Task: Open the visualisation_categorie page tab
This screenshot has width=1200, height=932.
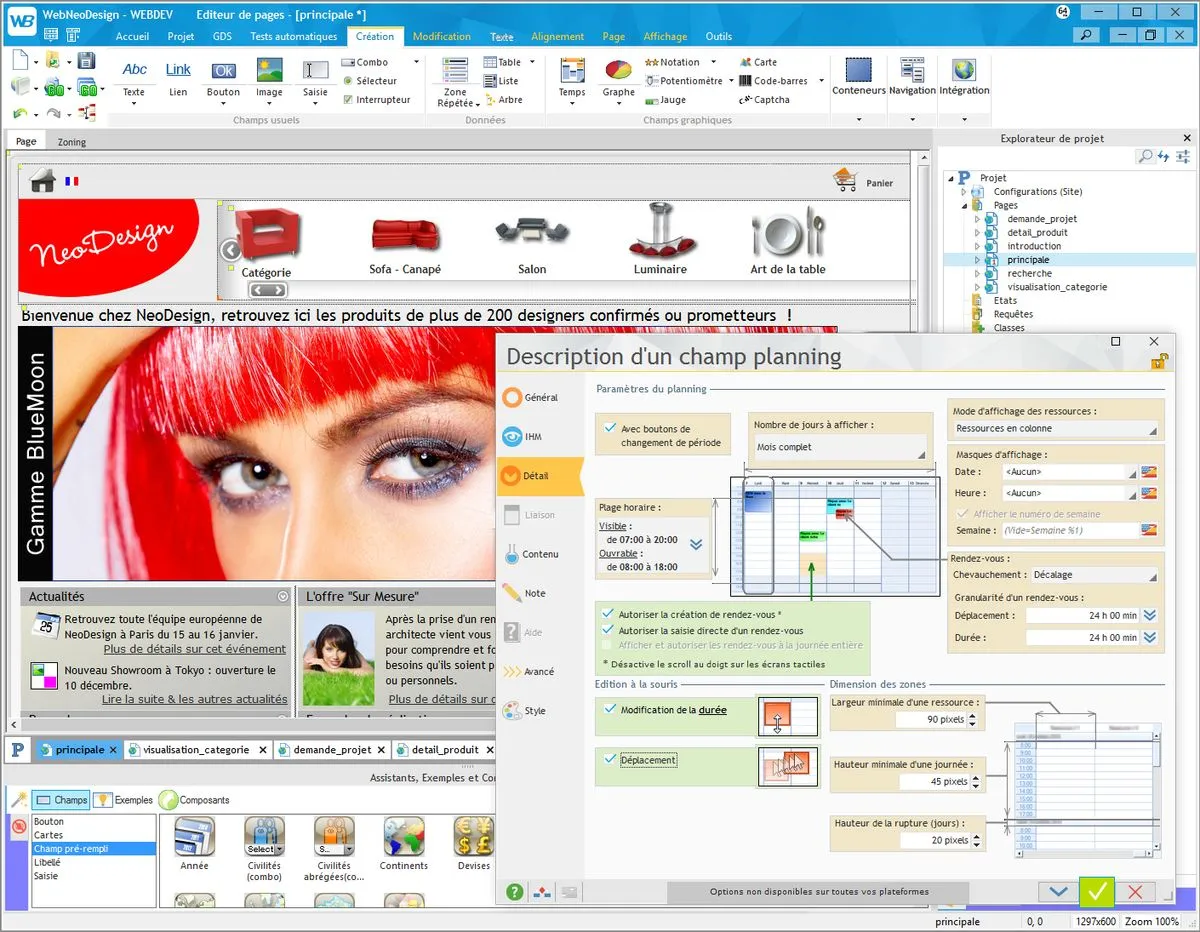Action: click(196, 749)
